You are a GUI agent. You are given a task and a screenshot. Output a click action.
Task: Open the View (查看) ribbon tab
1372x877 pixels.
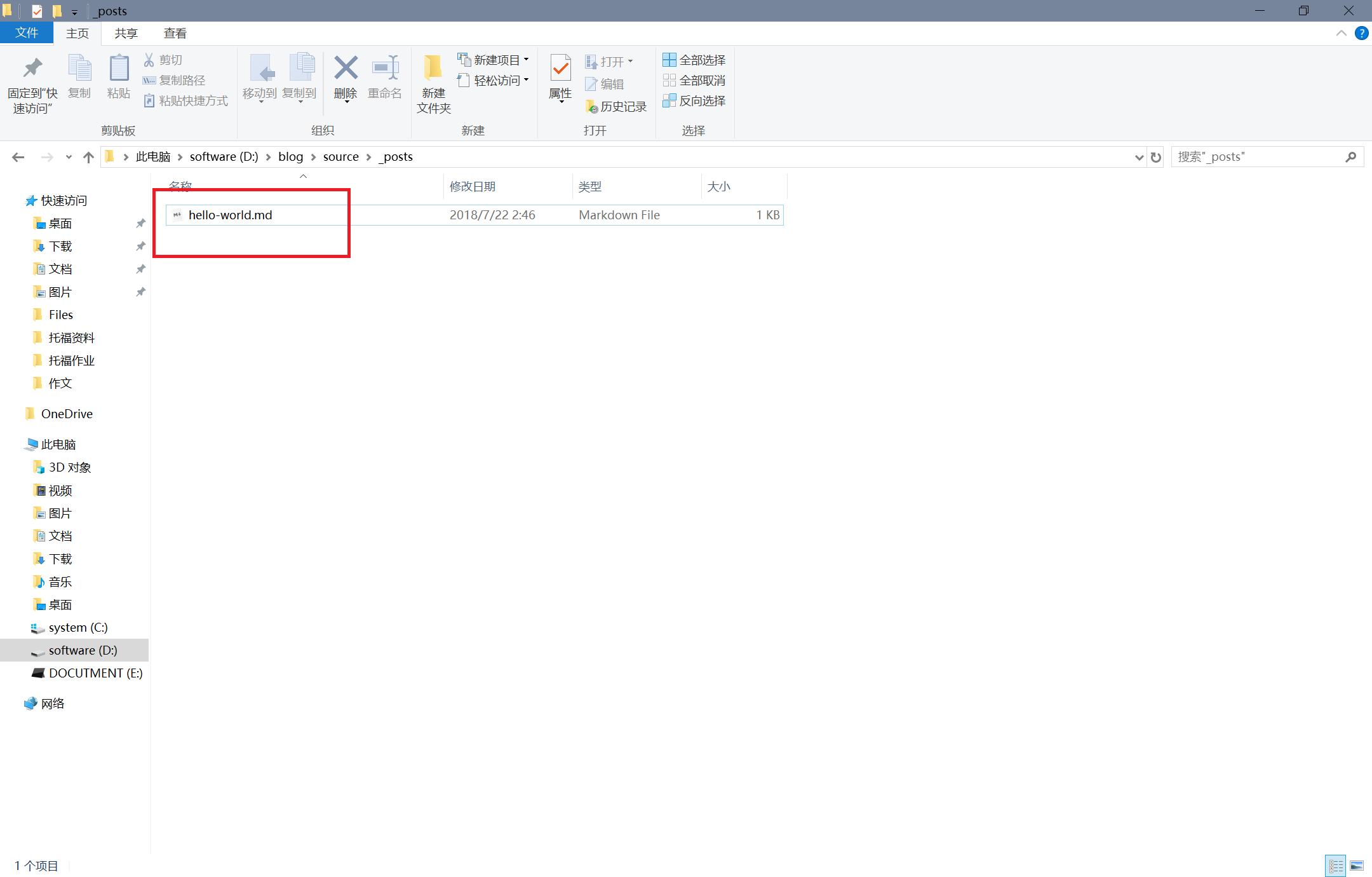[x=175, y=33]
